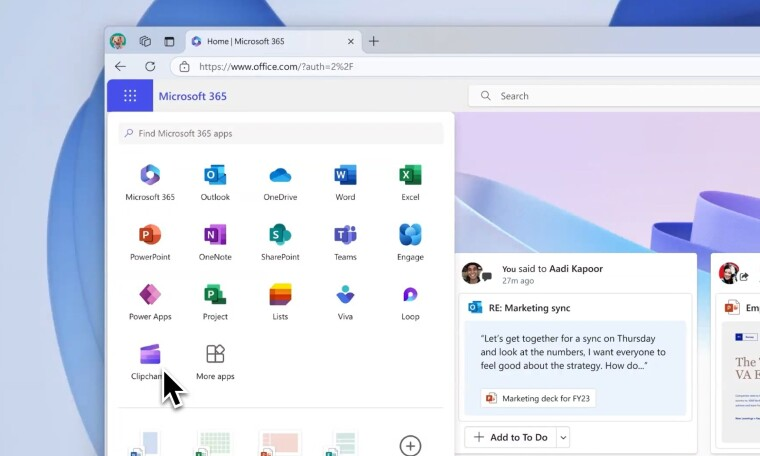Click the Find Microsoft 365 apps field
Viewport: 760px width, 456px height.
click(281, 133)
